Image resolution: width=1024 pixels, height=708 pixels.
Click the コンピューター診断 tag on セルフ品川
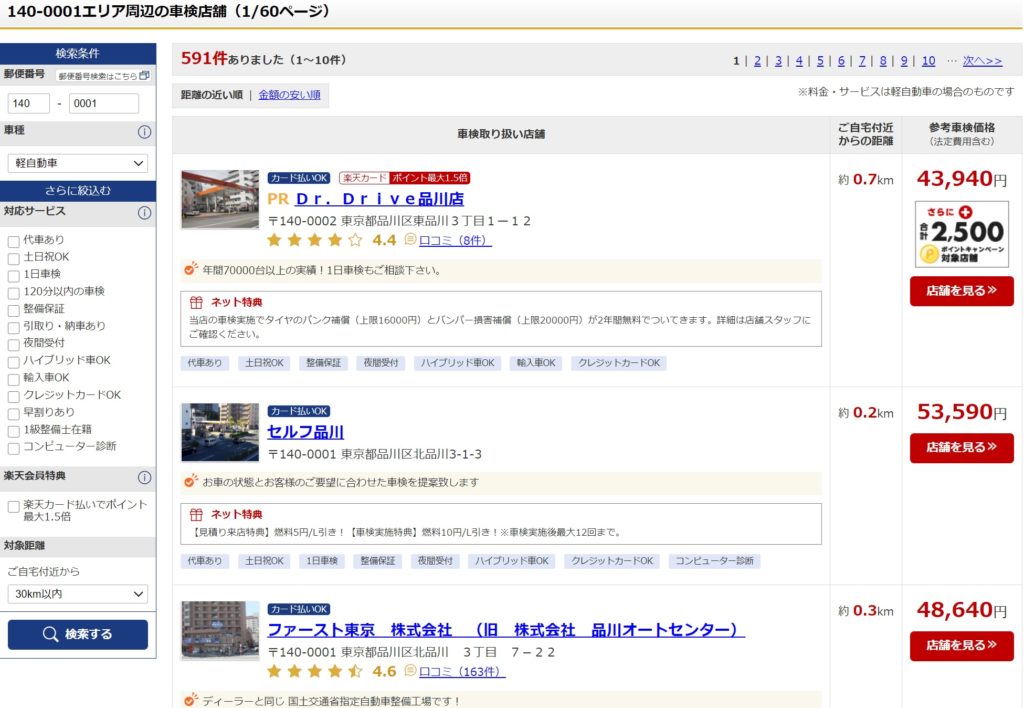714,560
